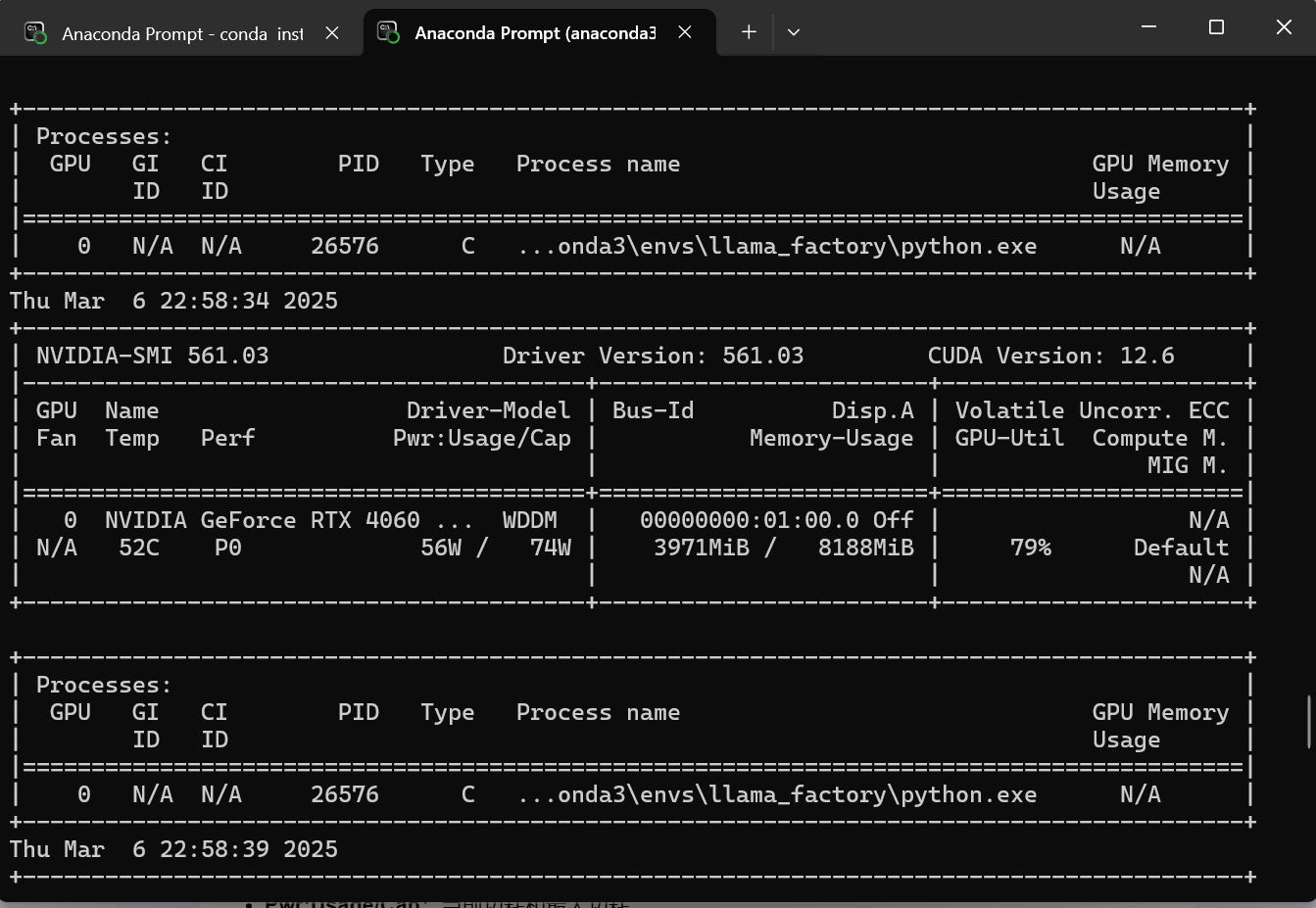Click the vertical scrollbar thumb

[1309, 722]
